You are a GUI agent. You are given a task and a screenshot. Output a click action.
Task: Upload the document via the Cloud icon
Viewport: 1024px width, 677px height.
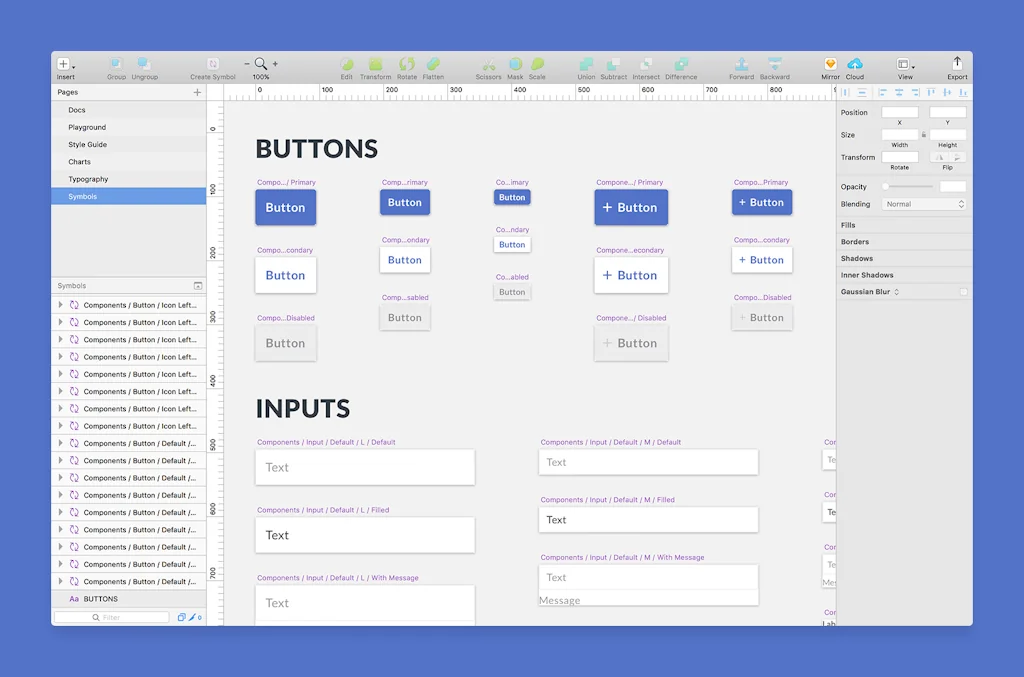point(855,62)
